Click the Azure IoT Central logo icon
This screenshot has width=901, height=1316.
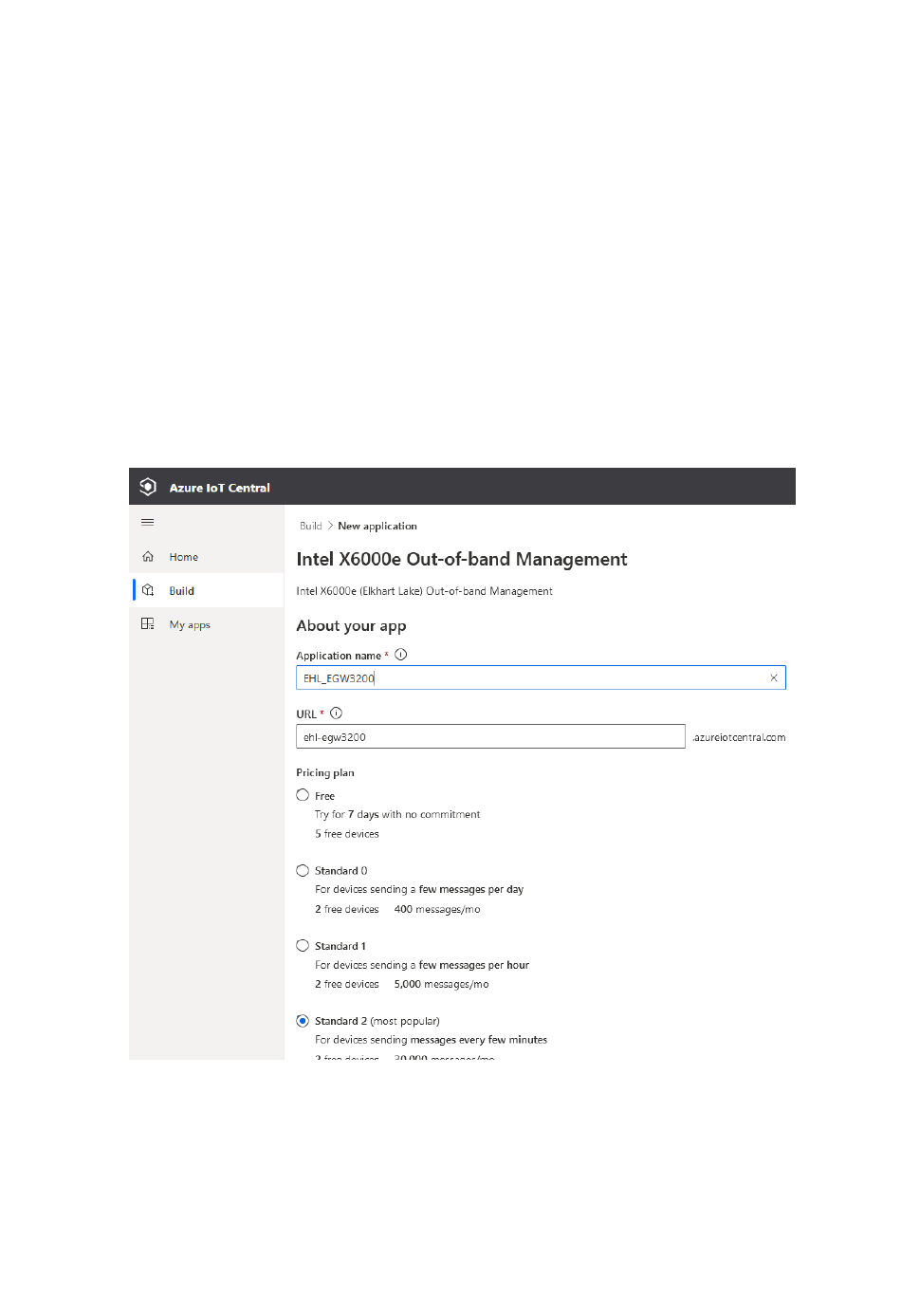pyautogui.click(x=148, y=487)
